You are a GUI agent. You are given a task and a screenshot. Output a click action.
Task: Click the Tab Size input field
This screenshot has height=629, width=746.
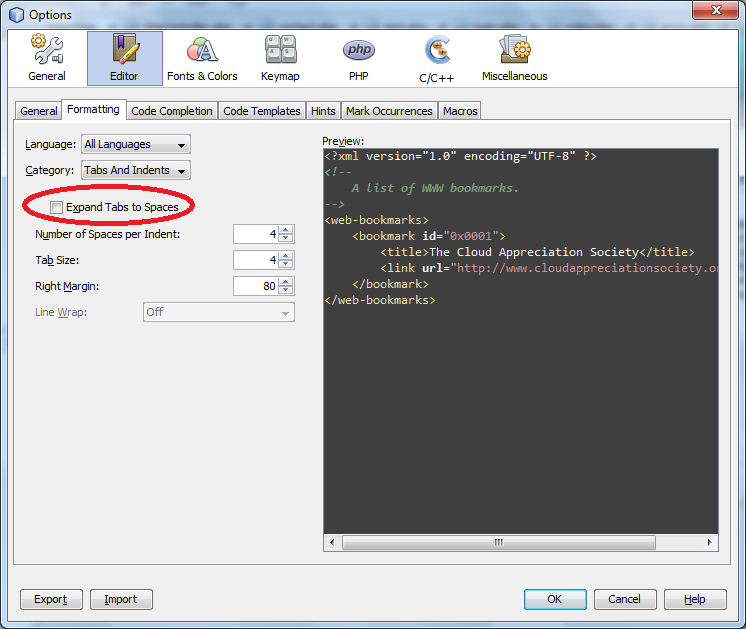point(256,260)
